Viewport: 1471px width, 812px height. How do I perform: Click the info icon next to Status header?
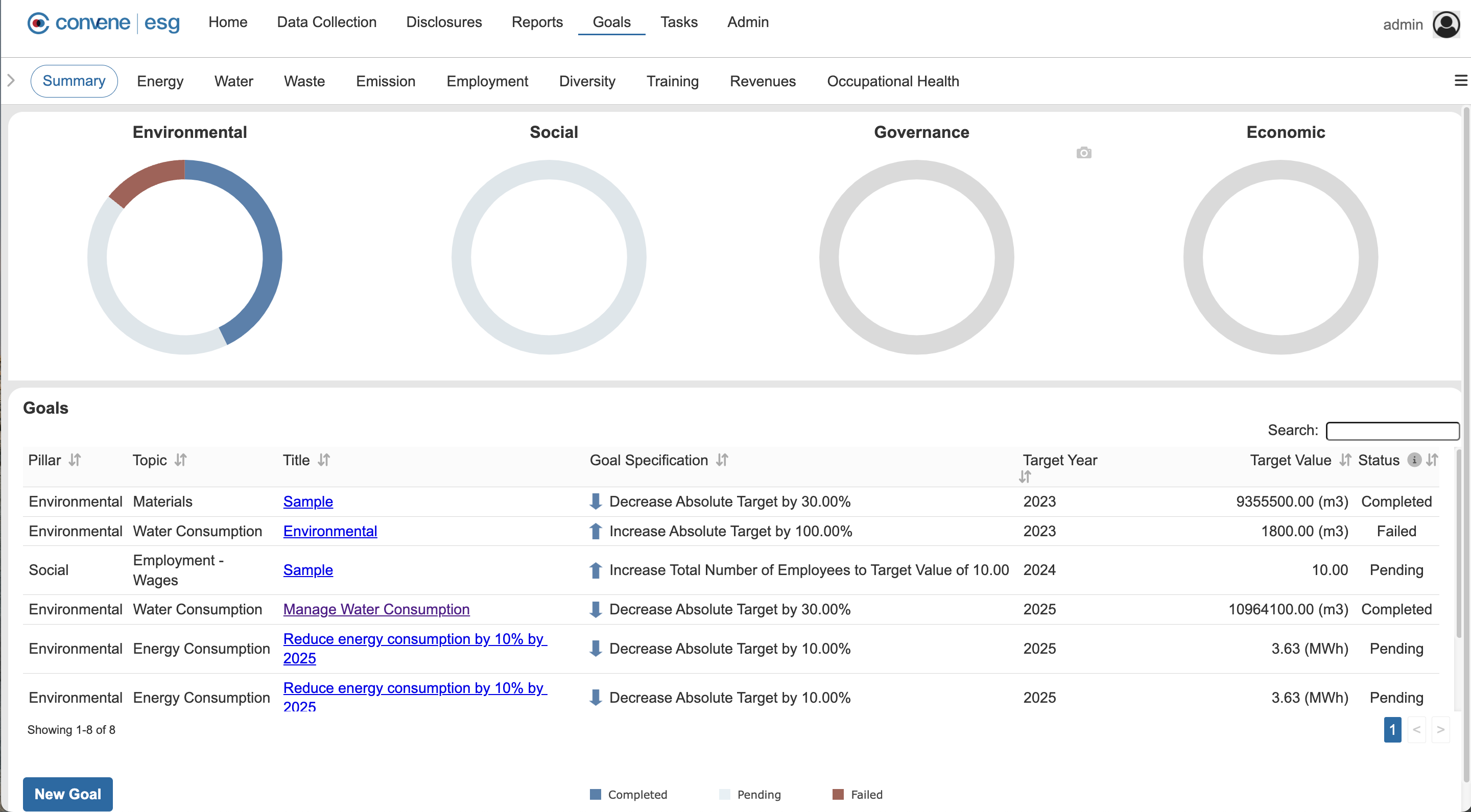pyautogui.click(x=1414, y=460)
